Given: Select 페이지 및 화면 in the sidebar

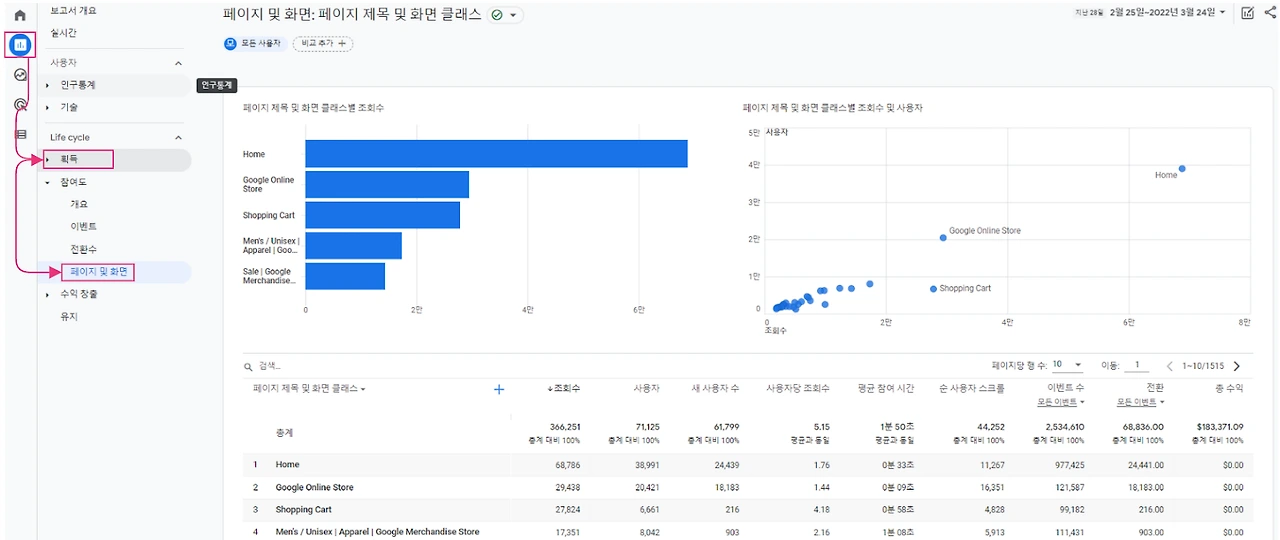Looking at the screenshot, I should pos(101,271).
